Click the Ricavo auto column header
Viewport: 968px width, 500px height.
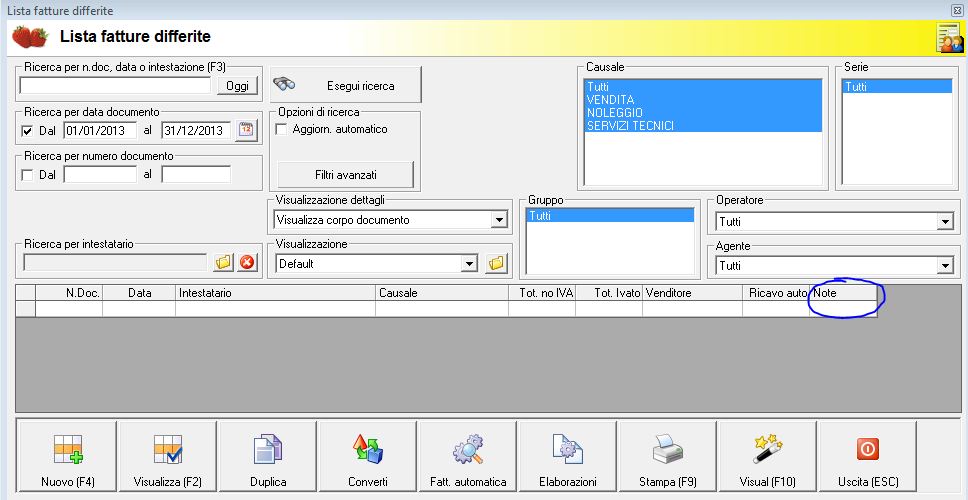click(776, 293)
